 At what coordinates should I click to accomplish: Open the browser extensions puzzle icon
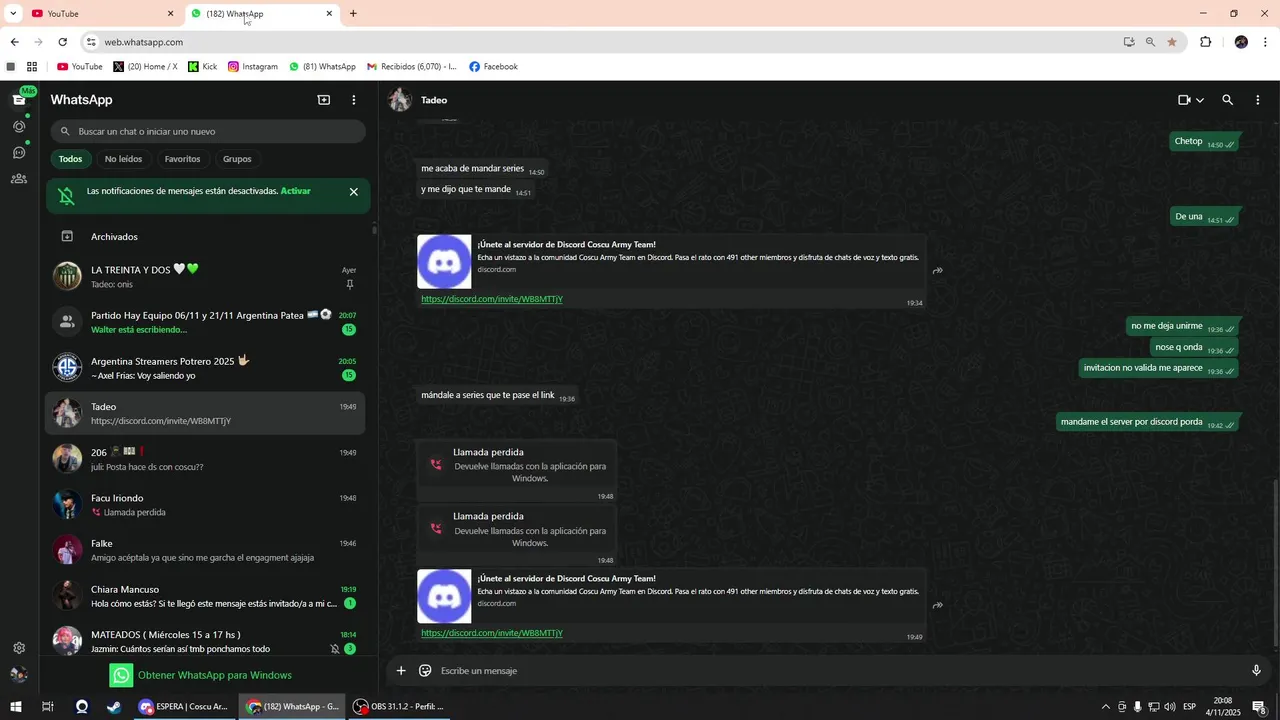1206,42
